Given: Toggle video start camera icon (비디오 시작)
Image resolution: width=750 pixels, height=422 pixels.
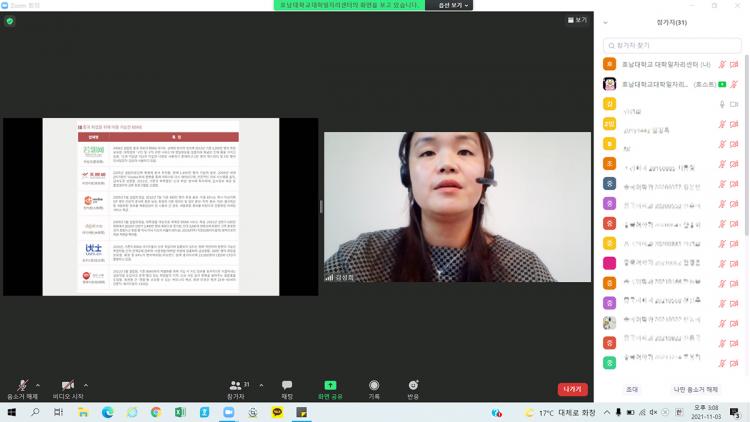Looking at the screenshot, I should [x=67, y=385].
